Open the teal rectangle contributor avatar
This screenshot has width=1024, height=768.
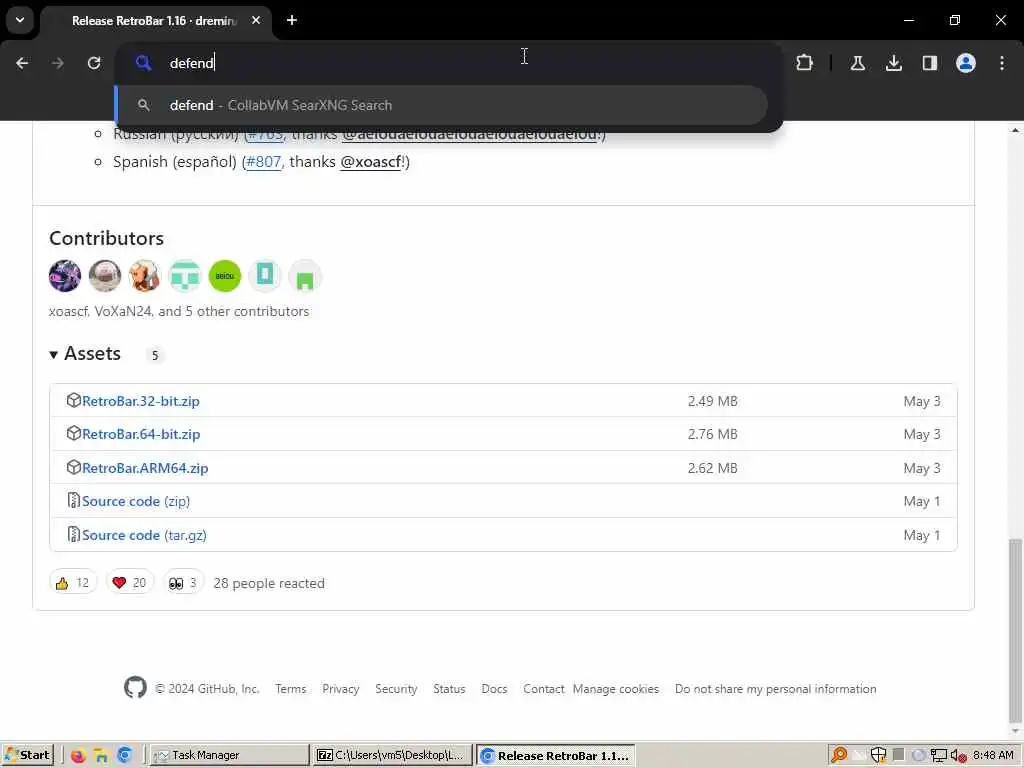coord(264,276)
